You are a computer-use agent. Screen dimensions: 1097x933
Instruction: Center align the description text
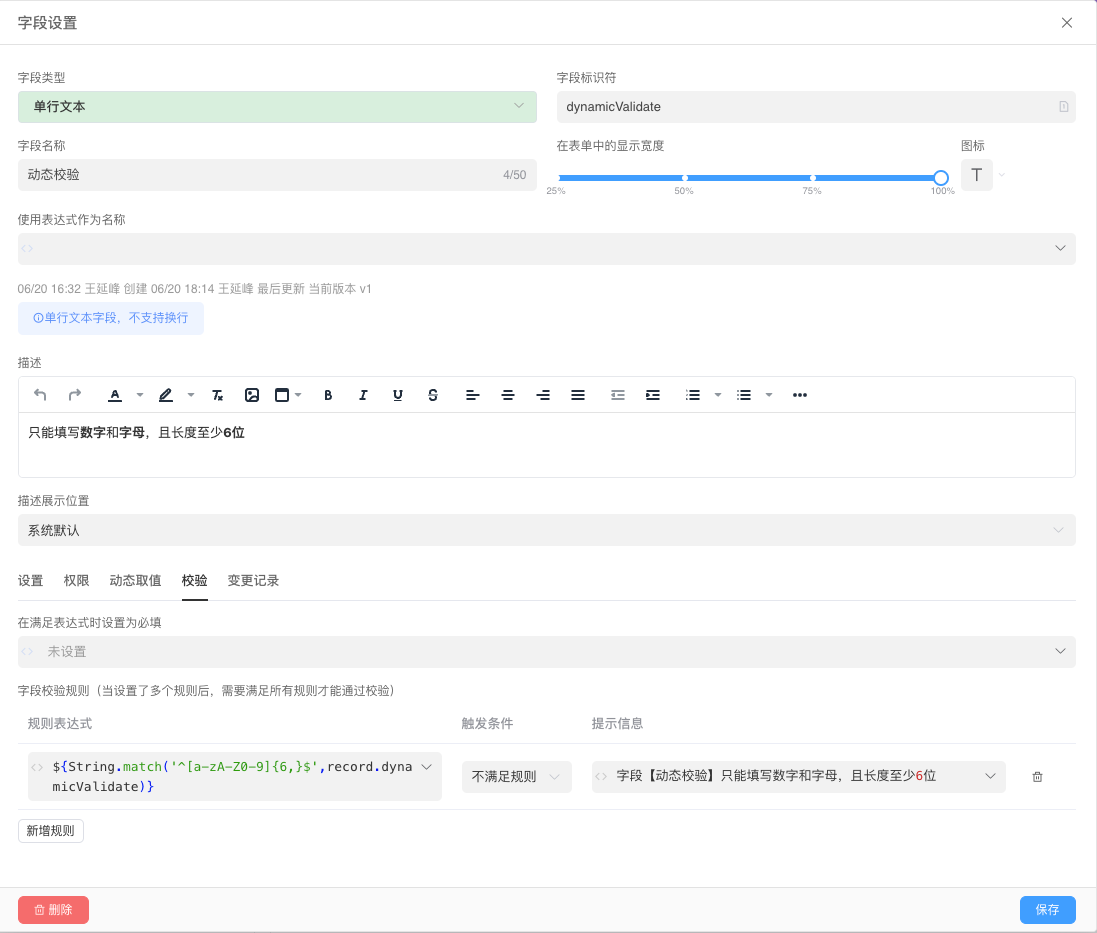click(508, 395)
